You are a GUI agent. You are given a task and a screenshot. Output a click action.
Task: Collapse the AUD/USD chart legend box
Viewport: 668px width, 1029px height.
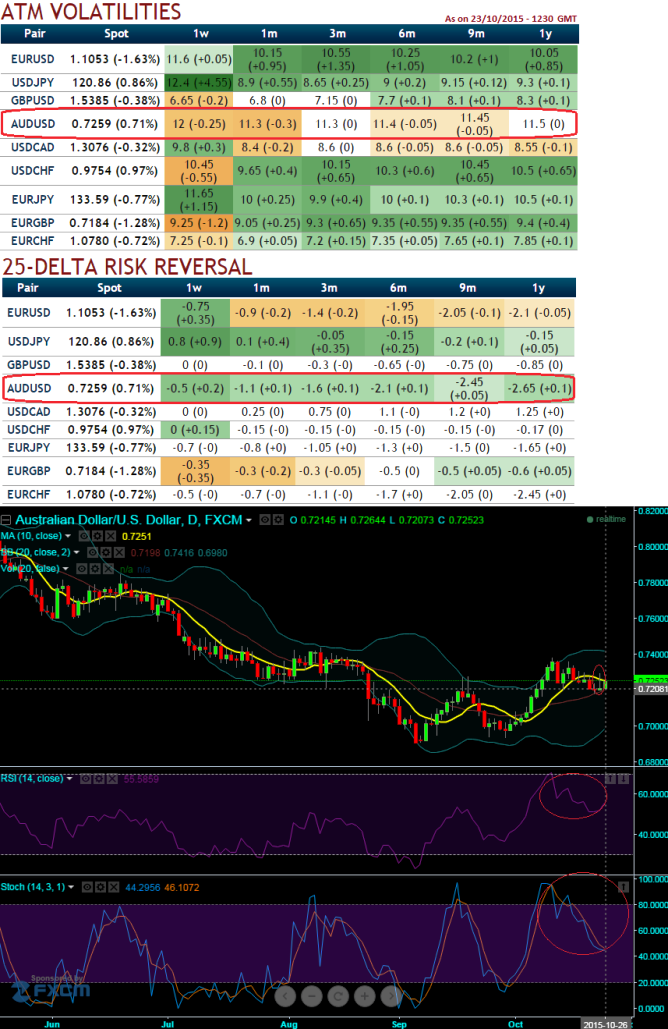5,520
